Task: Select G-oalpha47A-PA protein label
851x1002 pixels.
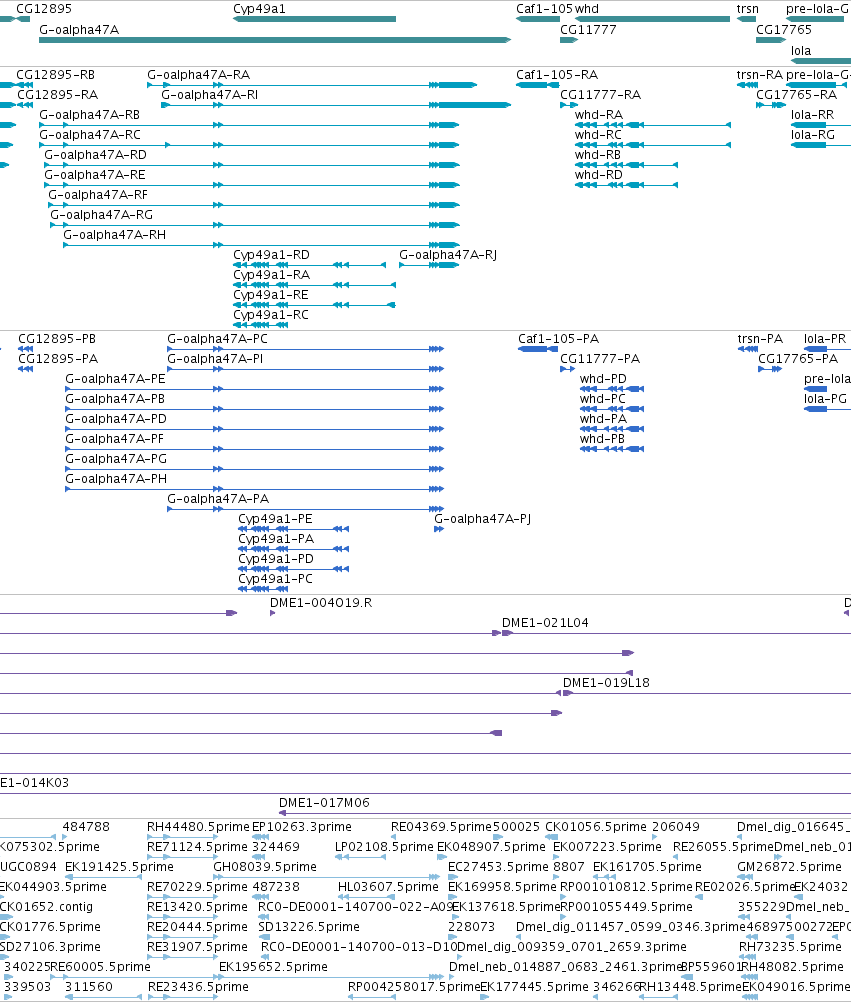Action: pos(218,498)
